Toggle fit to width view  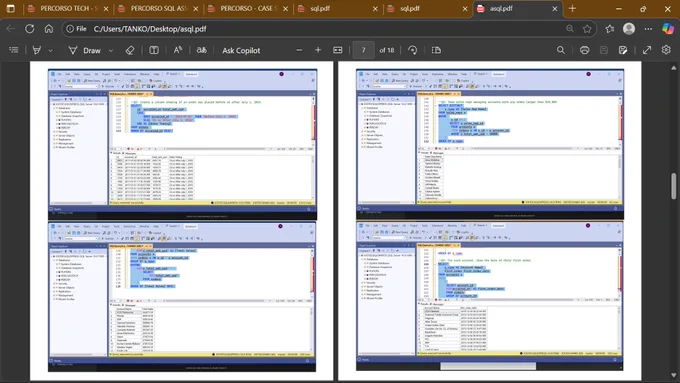click(338, 50)
